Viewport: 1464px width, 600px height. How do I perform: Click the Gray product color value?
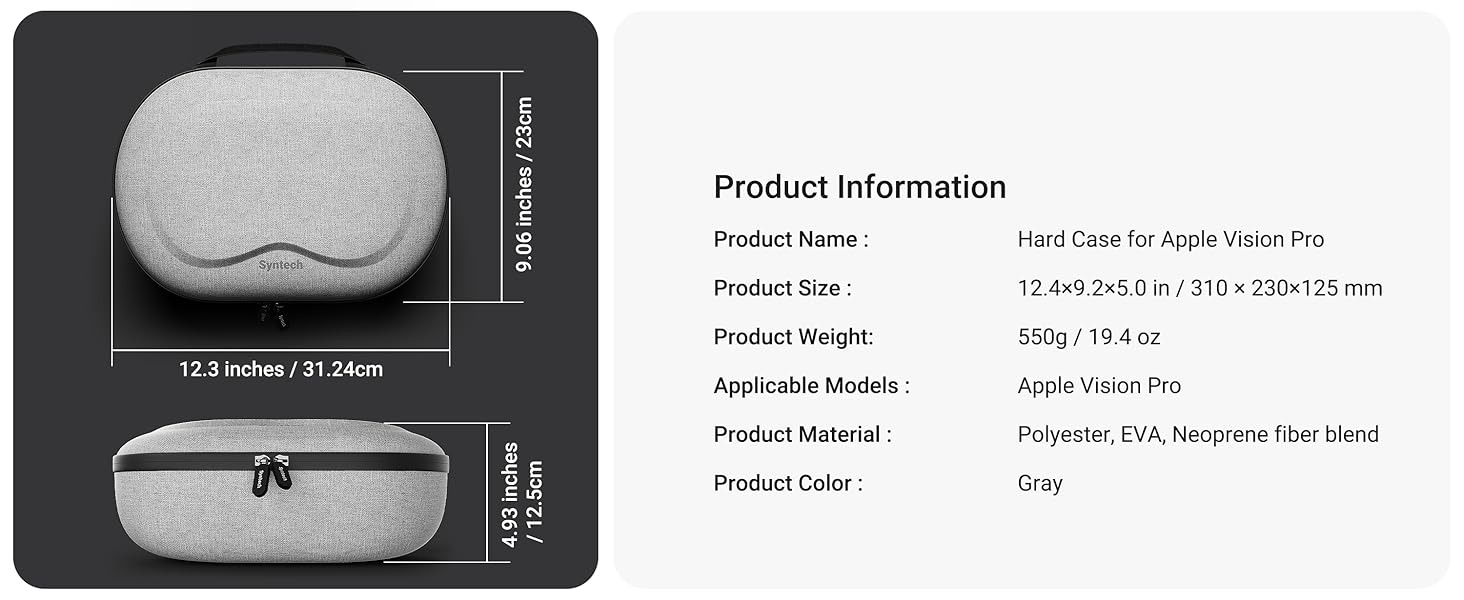[x=1039, y=483]
